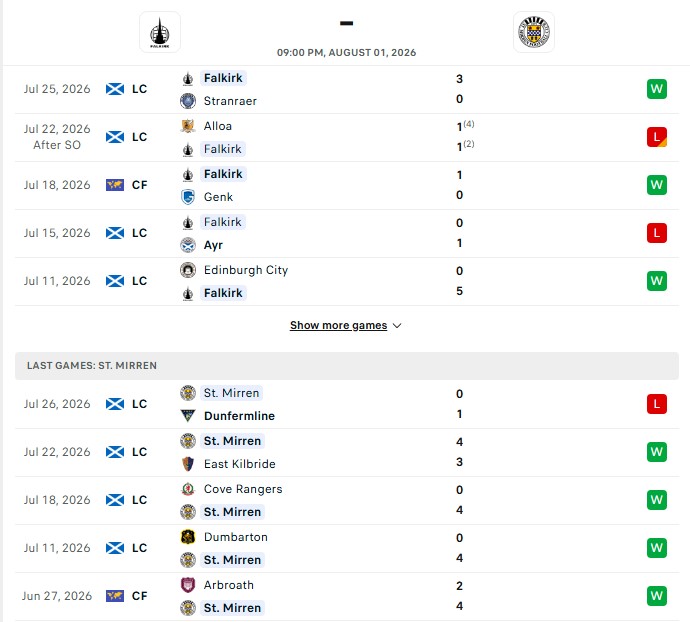Open the Ayr team link

click(213, 245)
